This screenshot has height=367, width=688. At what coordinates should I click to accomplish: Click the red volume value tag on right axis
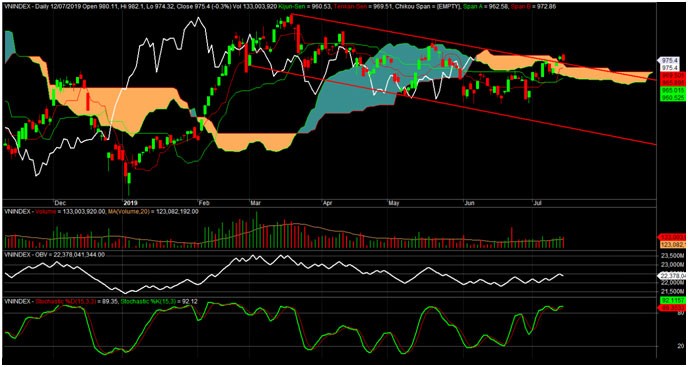point(670,237)
